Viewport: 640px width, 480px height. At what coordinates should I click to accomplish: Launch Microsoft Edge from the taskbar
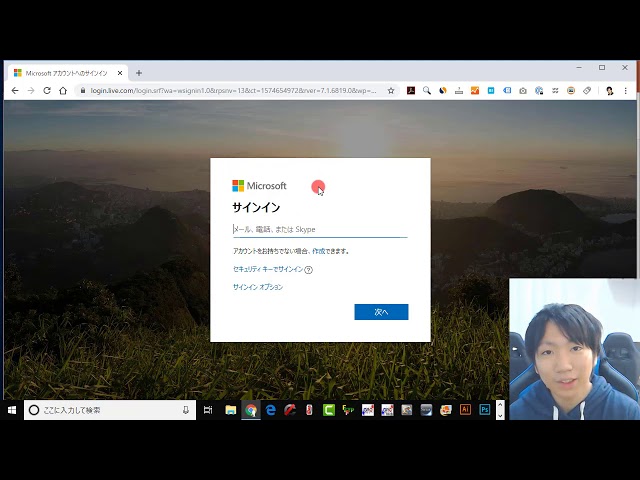coord(270,410)
